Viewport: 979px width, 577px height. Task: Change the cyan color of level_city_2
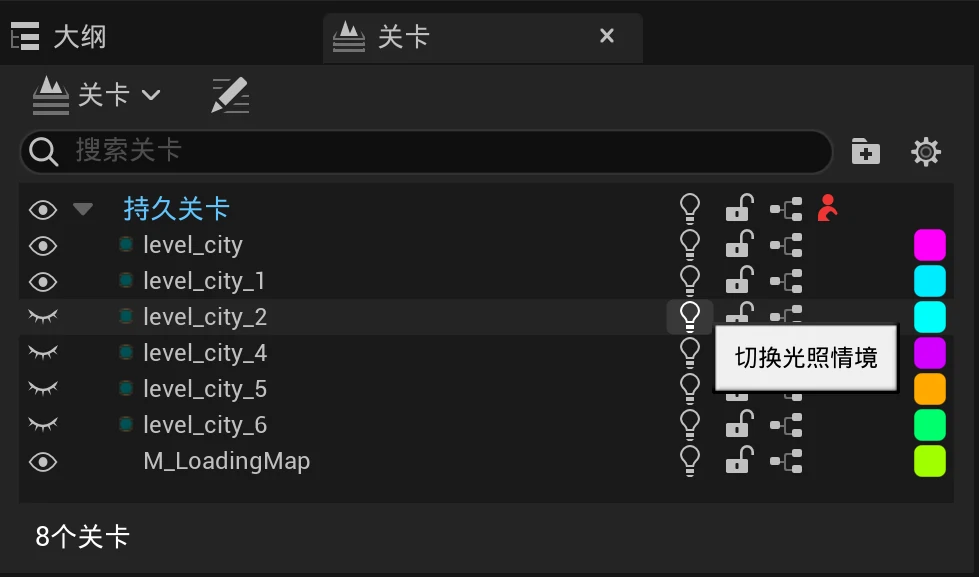(x=930, y=317)
